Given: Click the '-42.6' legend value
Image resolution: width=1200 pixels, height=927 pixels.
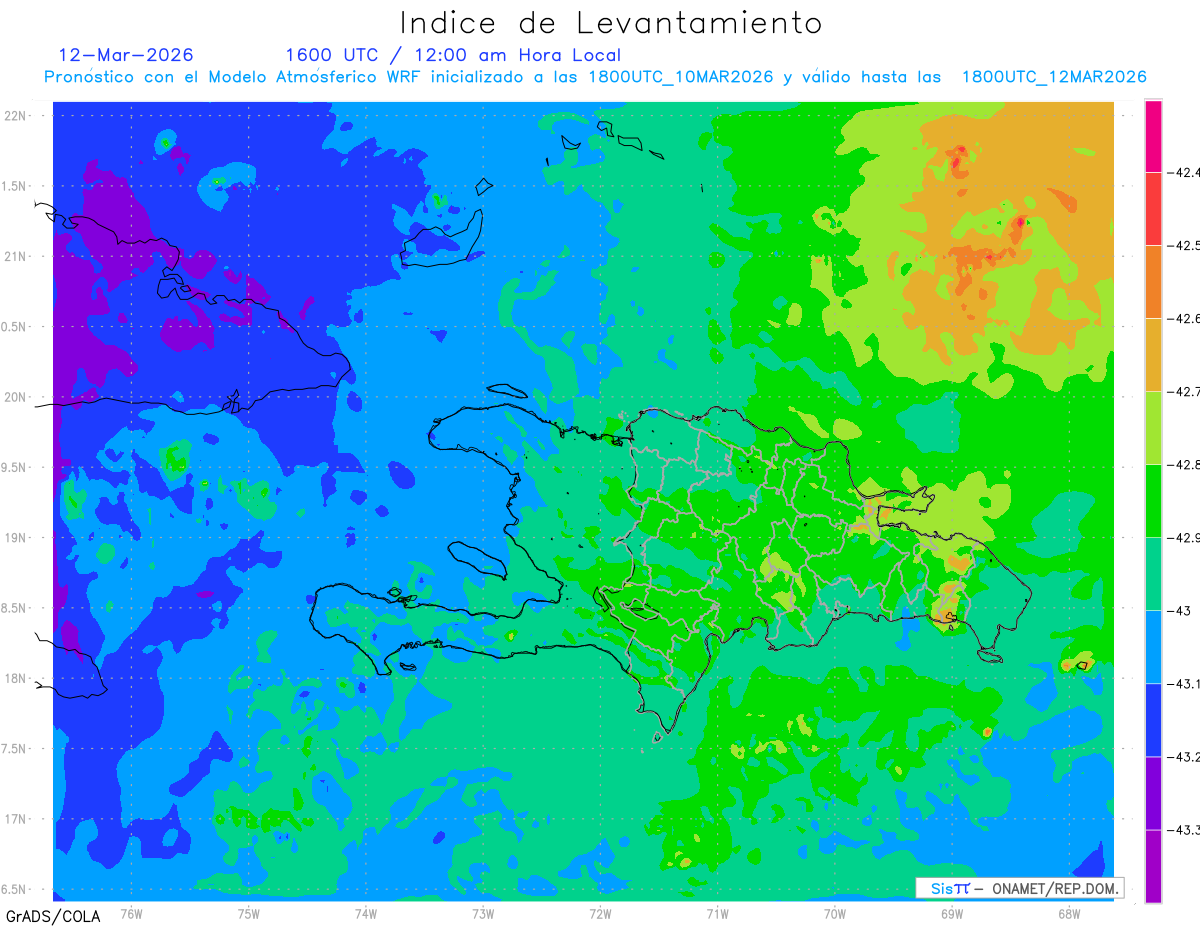Looking at the screenshot, I should coord(1184,318).
